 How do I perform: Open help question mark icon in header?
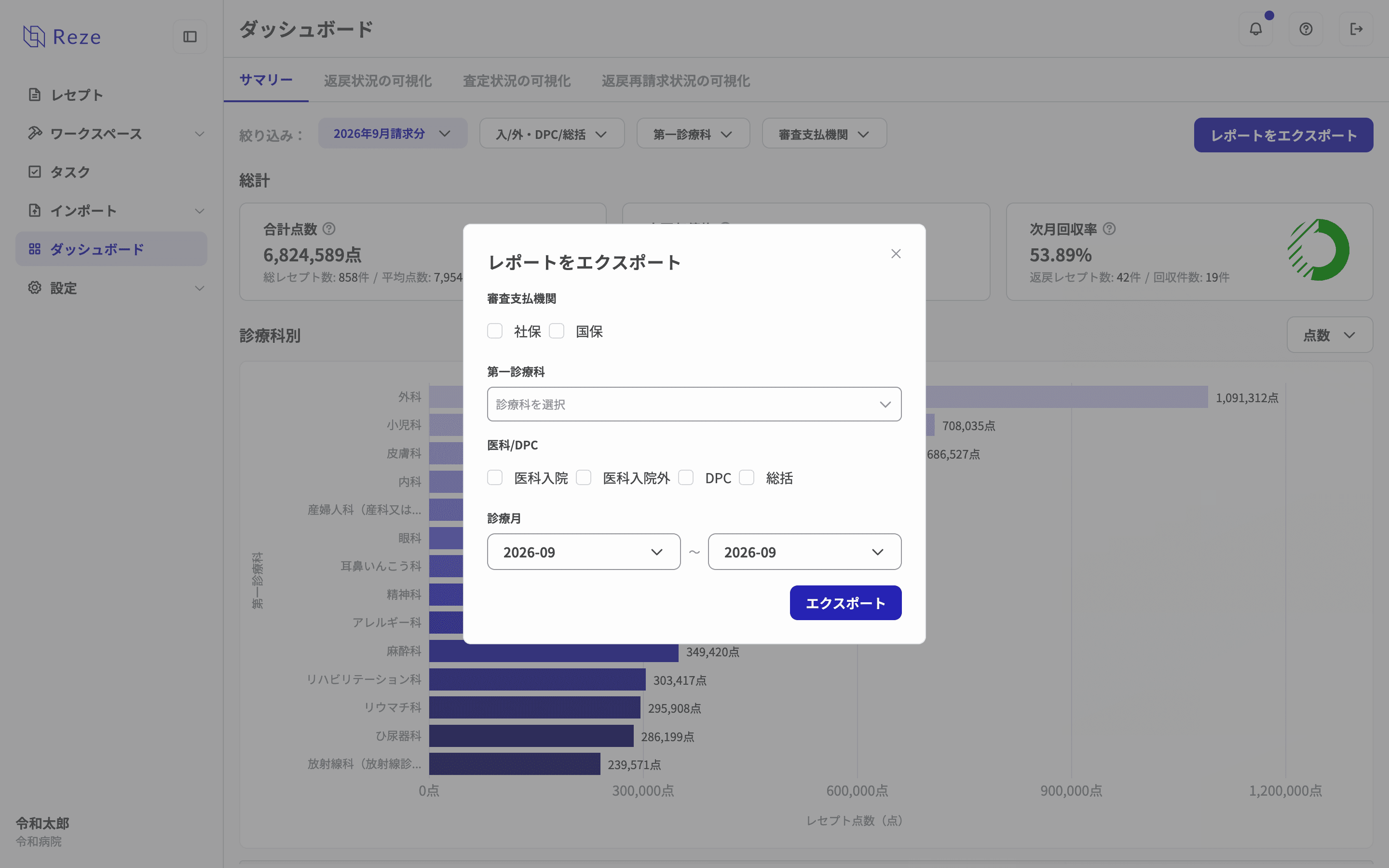pos(1306,29)
